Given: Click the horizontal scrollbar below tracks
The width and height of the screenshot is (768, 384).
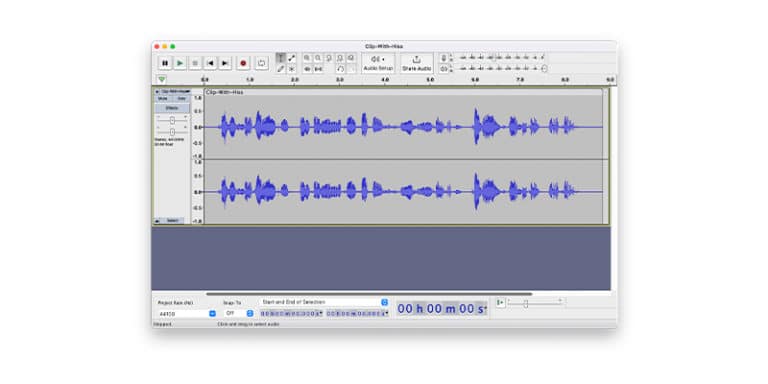Looking at the screenshot, I should (x=369, y=294).
